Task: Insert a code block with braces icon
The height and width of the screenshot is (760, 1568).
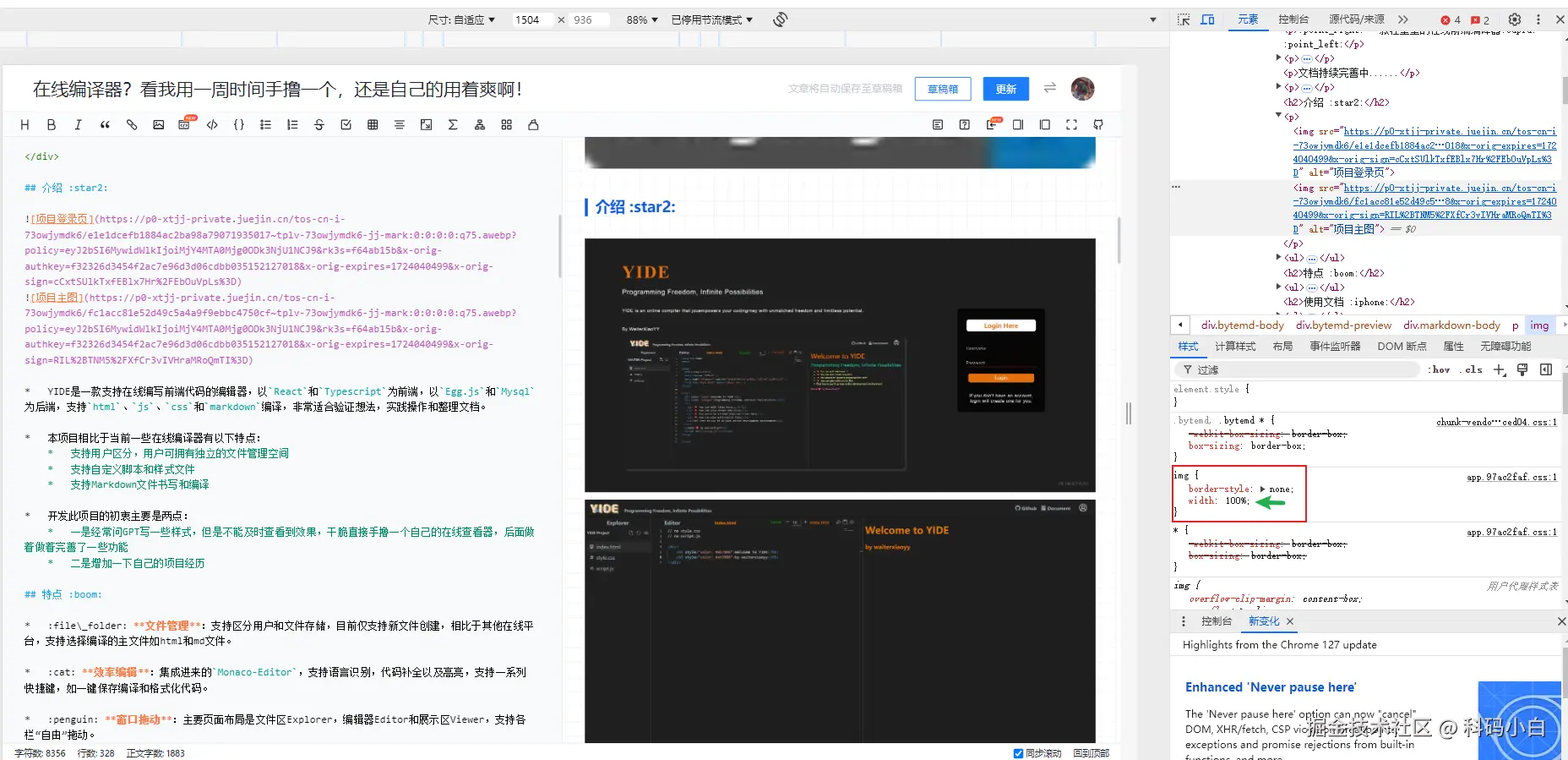Action: pyautogui.click(x=239, y=124)
